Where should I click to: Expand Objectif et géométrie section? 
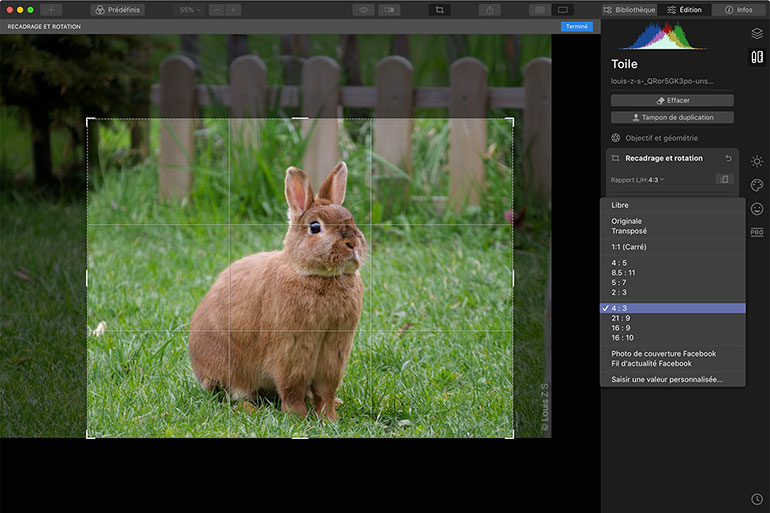[661, 138]
